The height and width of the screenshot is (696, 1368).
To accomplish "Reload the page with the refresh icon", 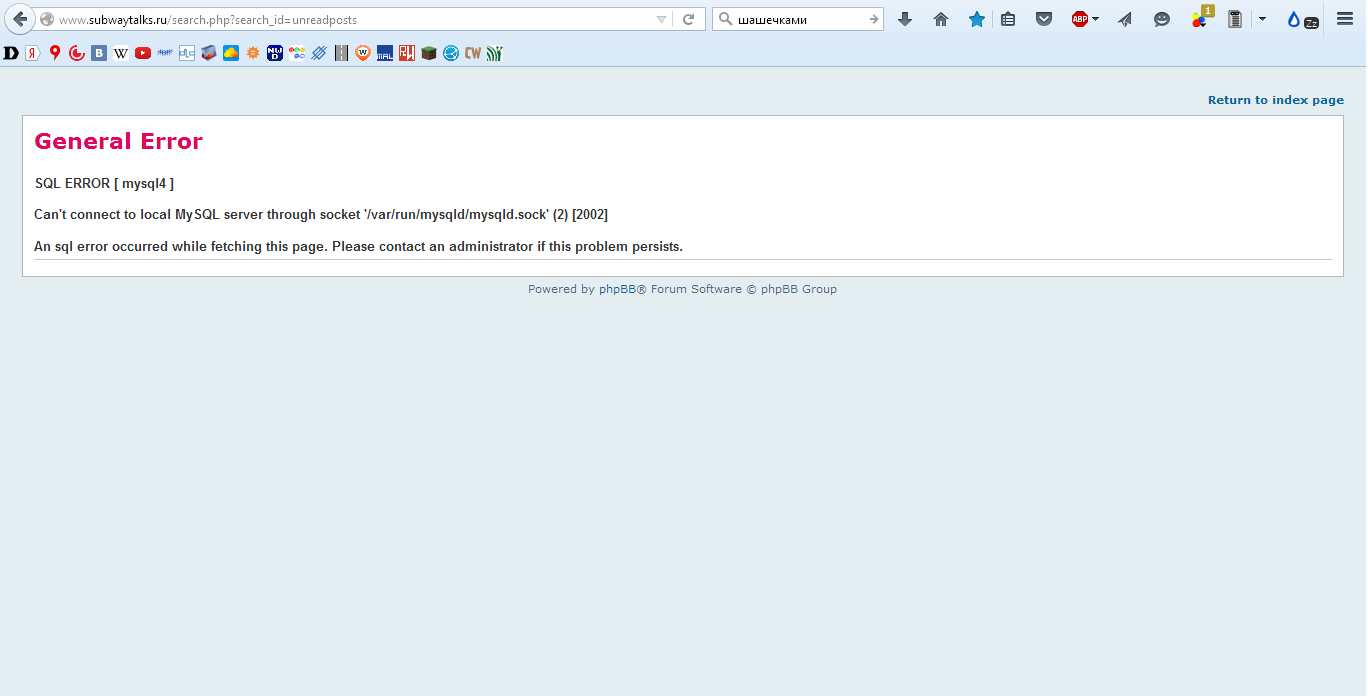I will coord(688,19).
